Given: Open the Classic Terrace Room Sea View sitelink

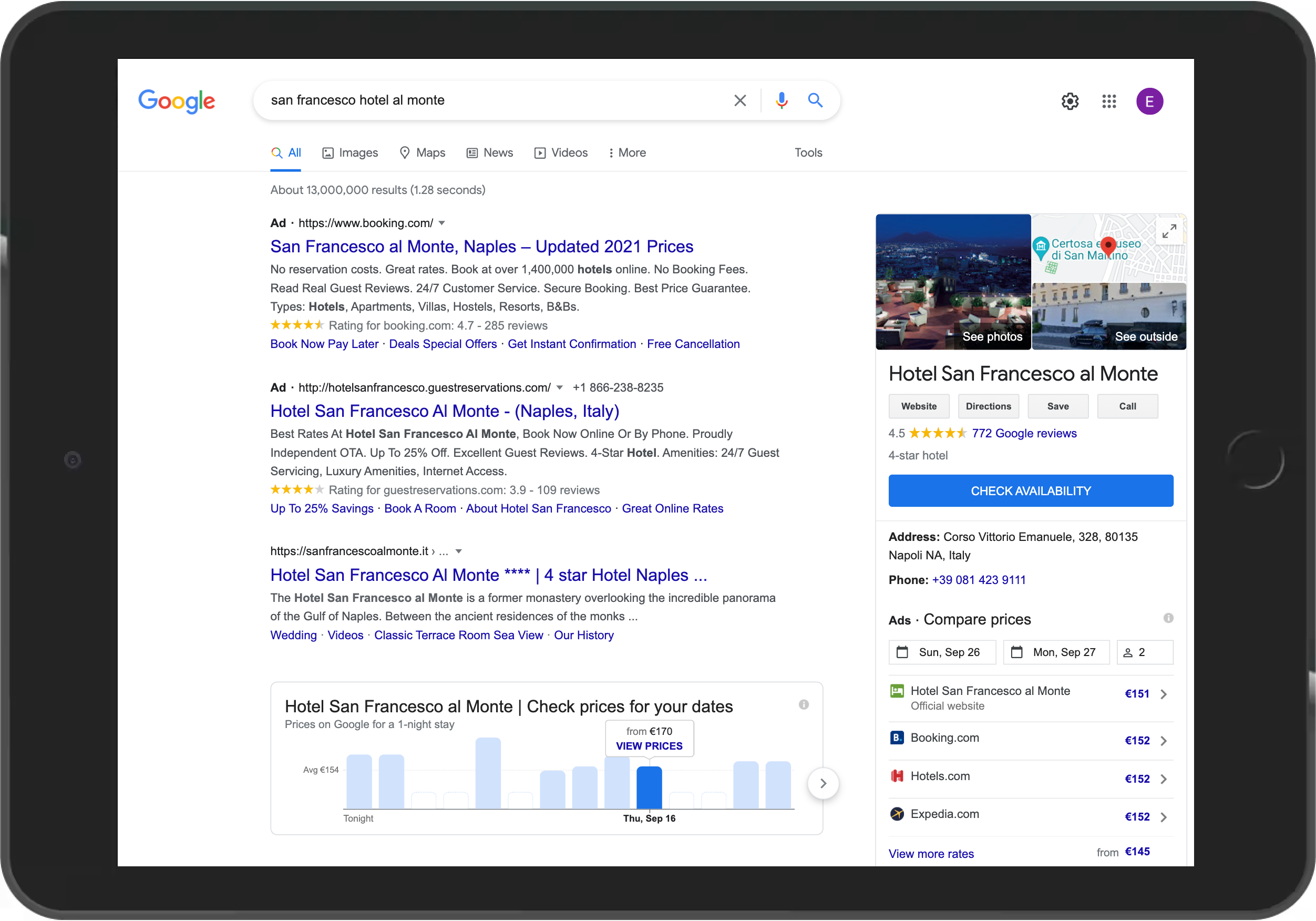Looking at the screenshot, I should point(458,636).
